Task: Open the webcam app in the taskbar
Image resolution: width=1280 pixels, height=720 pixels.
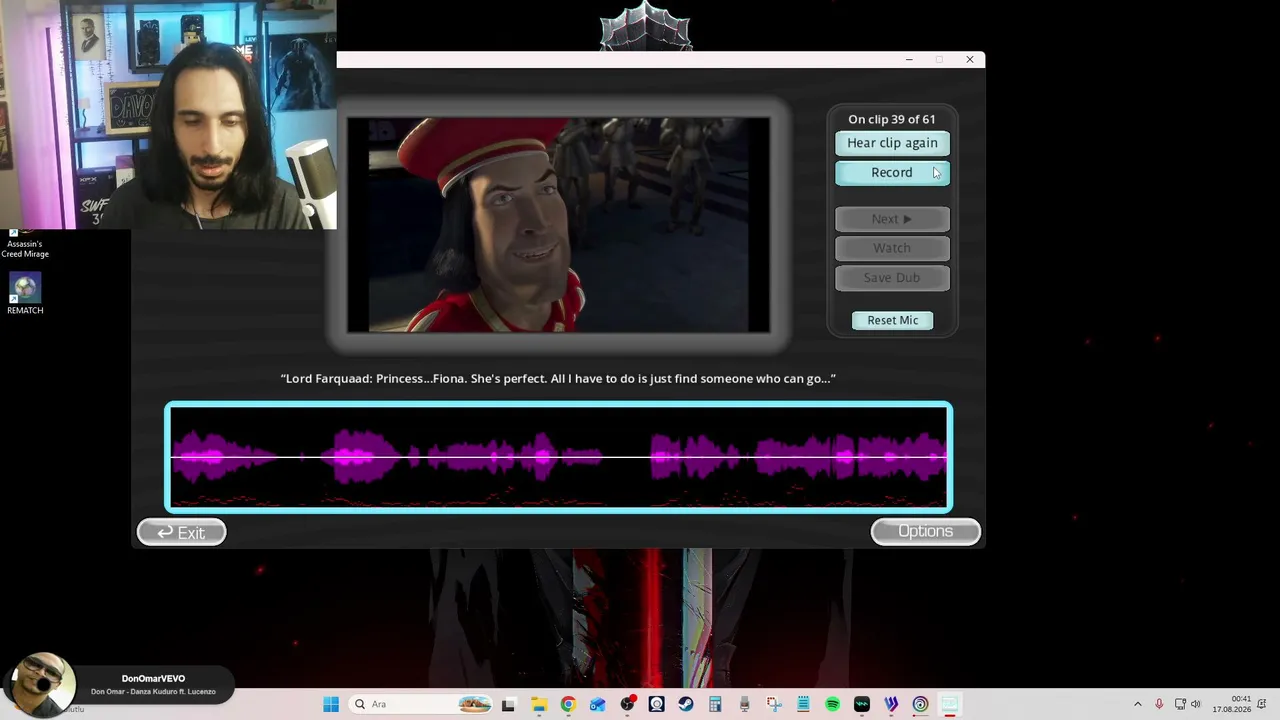Action: (x=656, y=704)
